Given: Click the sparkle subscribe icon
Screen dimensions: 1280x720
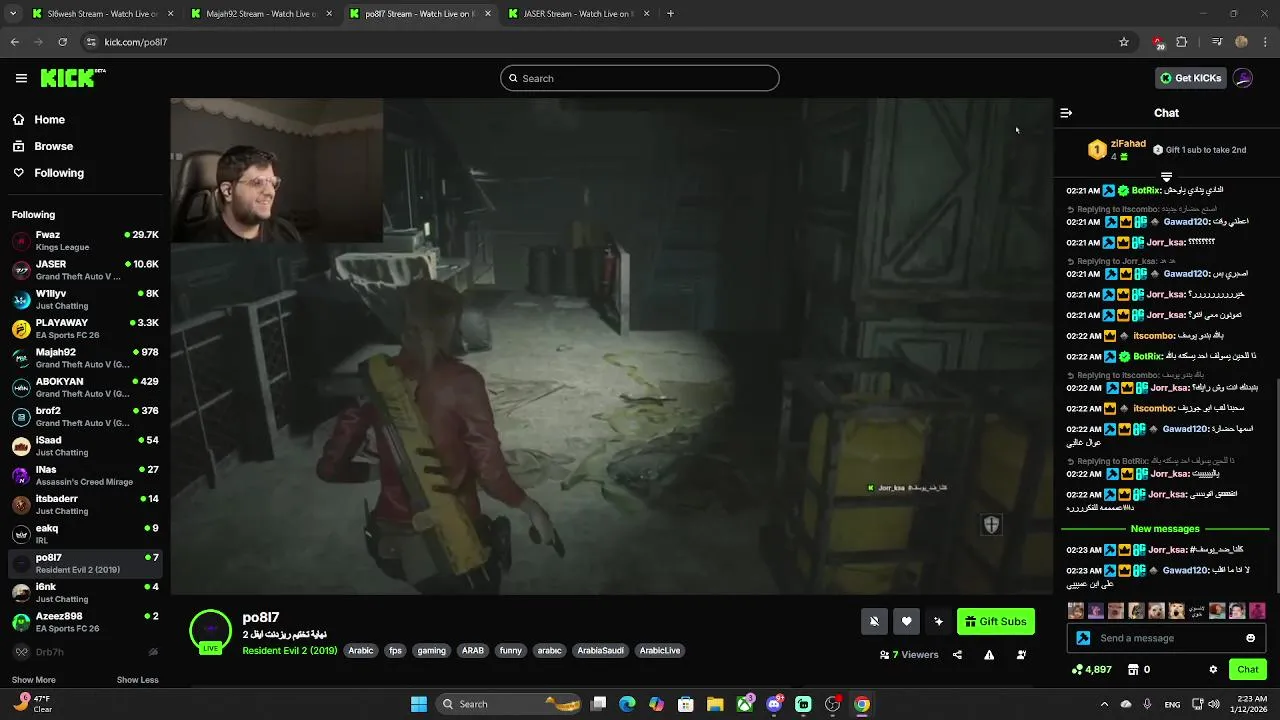Looking at the screenshot, I should point(938,621).
